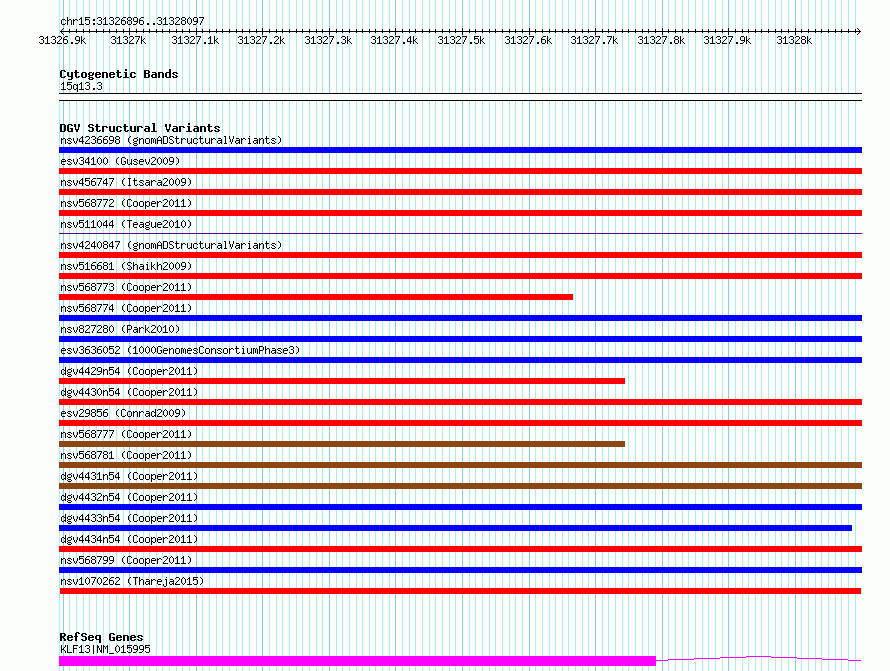Click the ruler's left arrowhead
Screen dimensions: 890x671
click(x=62, y=31)
